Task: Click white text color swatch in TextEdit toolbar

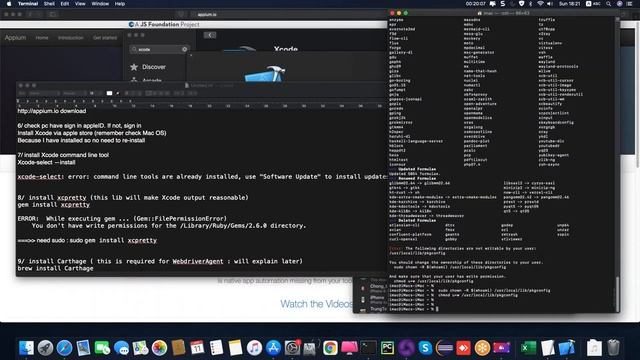Action: [x=109, y=93]
